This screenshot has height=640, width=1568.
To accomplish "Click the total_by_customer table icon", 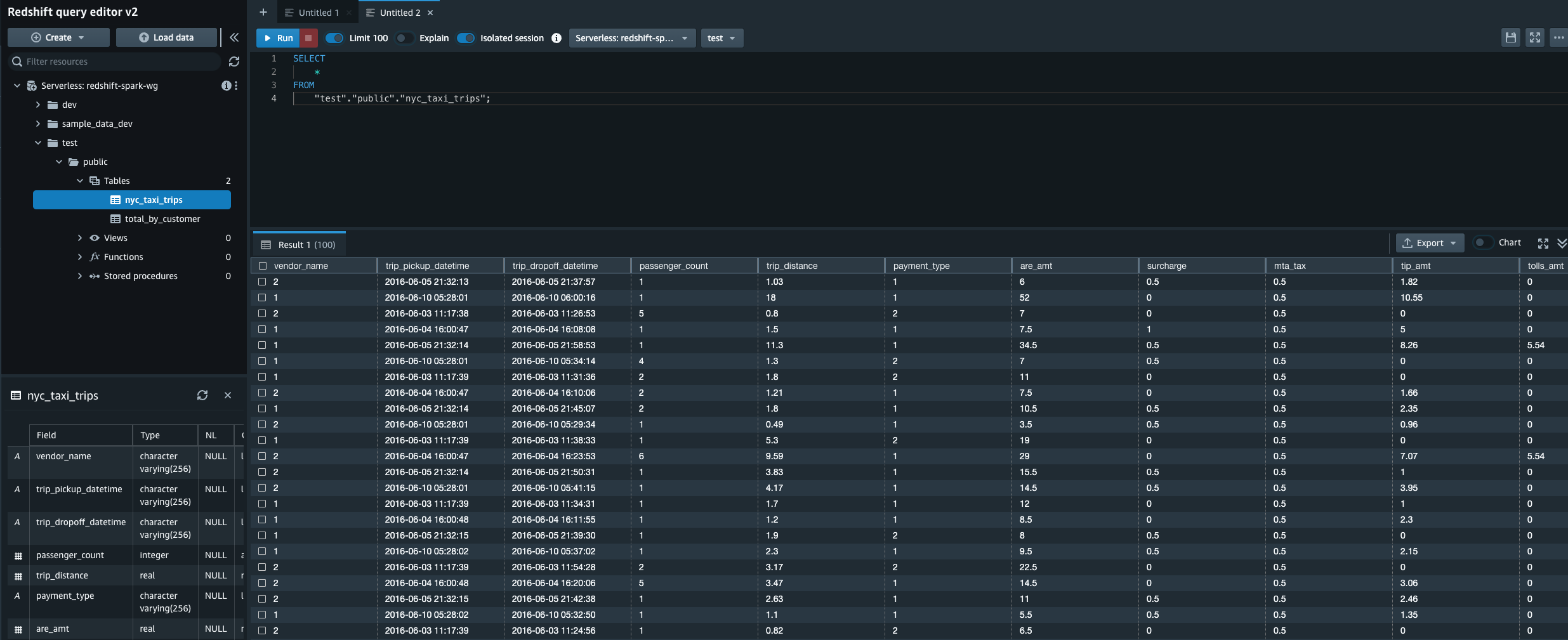I will point(115,219).
